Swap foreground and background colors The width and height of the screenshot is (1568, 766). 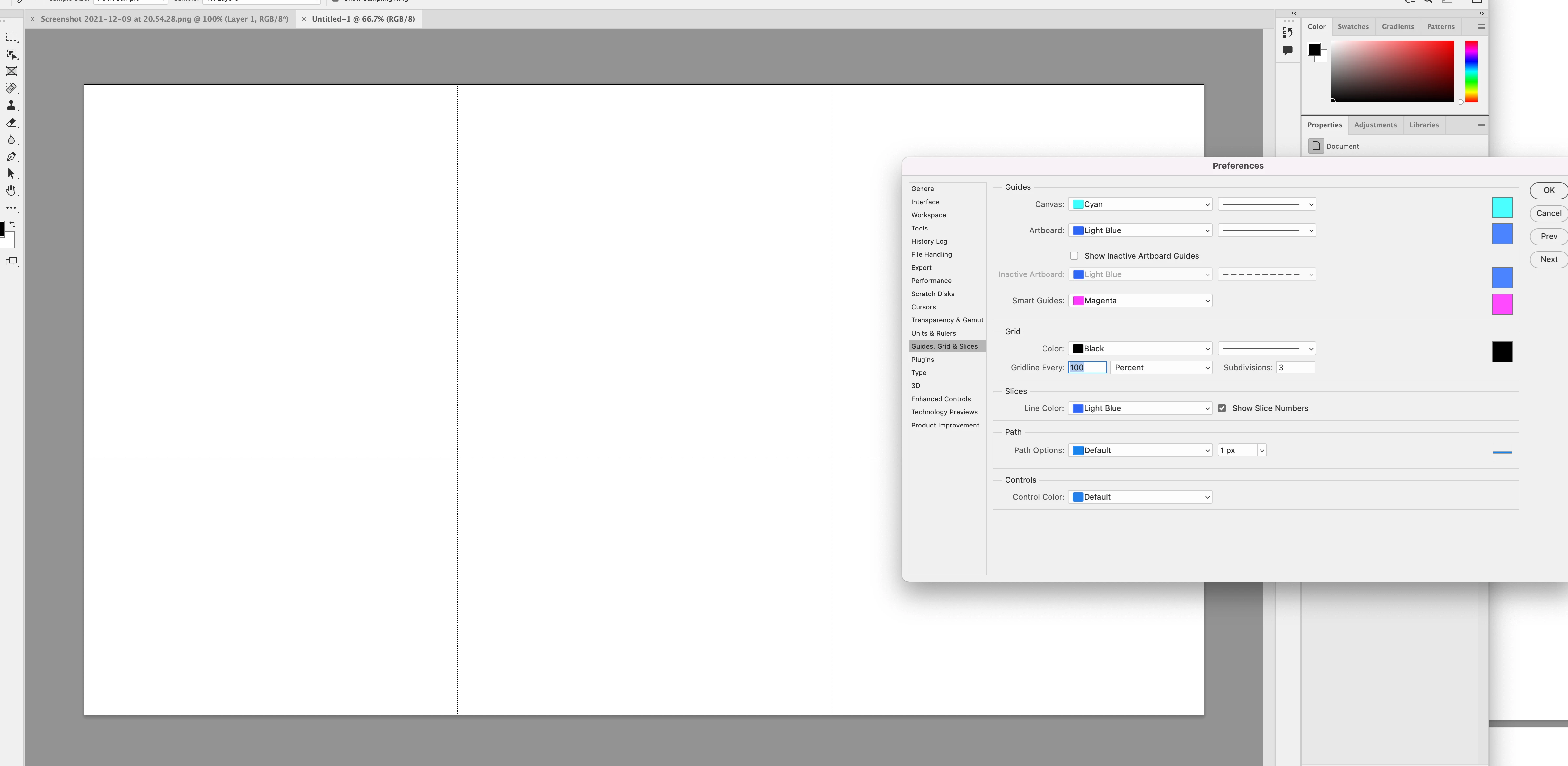[x=12, y=224]
